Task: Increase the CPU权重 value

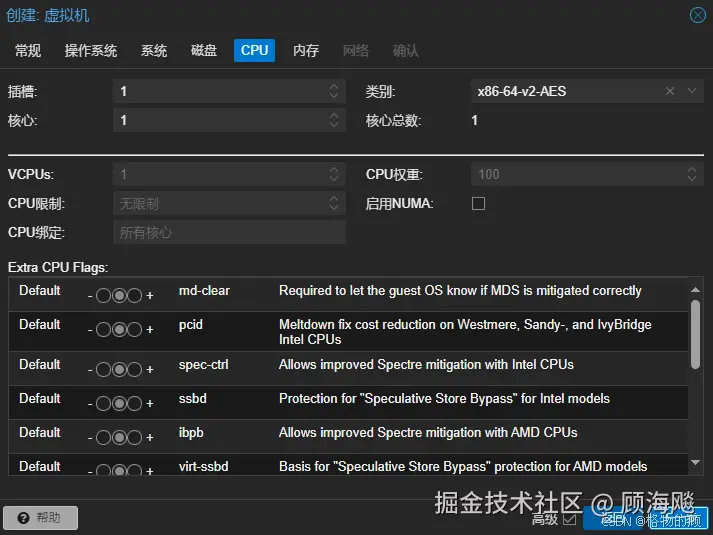Action: pos(692,169)
